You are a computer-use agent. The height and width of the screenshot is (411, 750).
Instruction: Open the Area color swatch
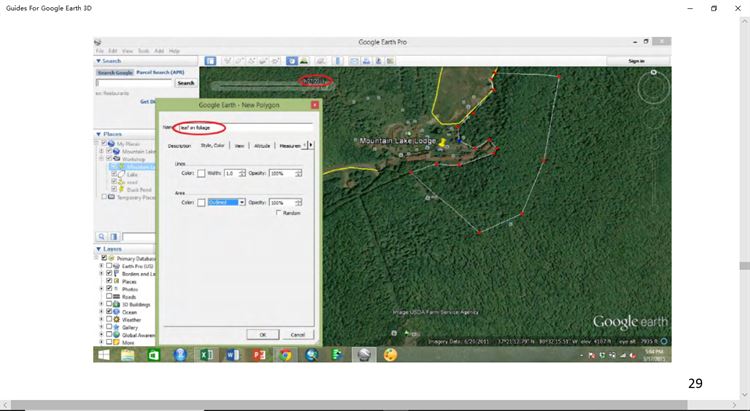[201, 202]
